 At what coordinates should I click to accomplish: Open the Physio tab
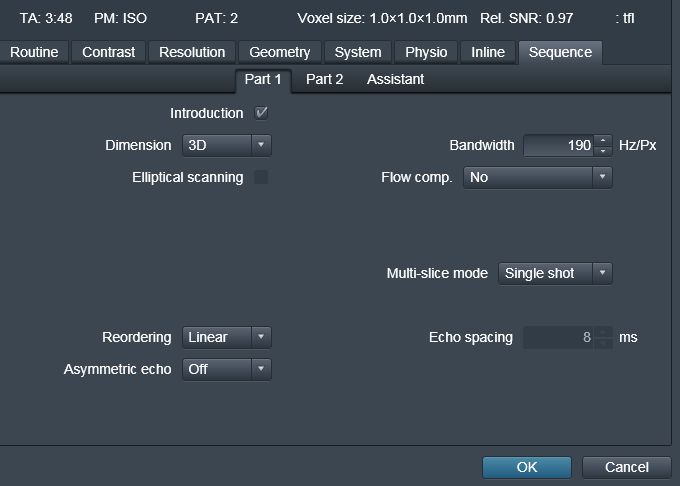[426, 52]
